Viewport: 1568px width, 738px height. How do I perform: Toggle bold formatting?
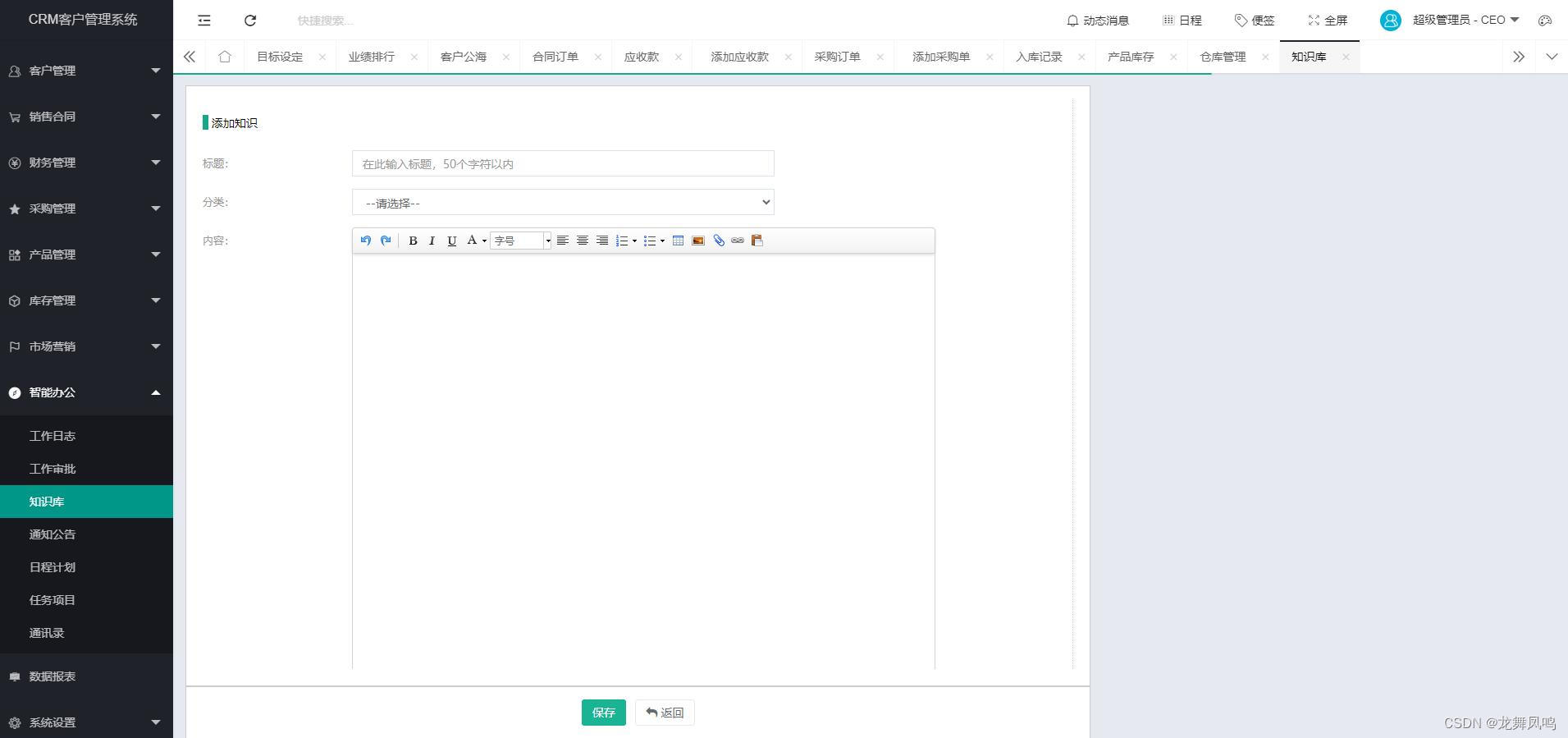[413, 241]
